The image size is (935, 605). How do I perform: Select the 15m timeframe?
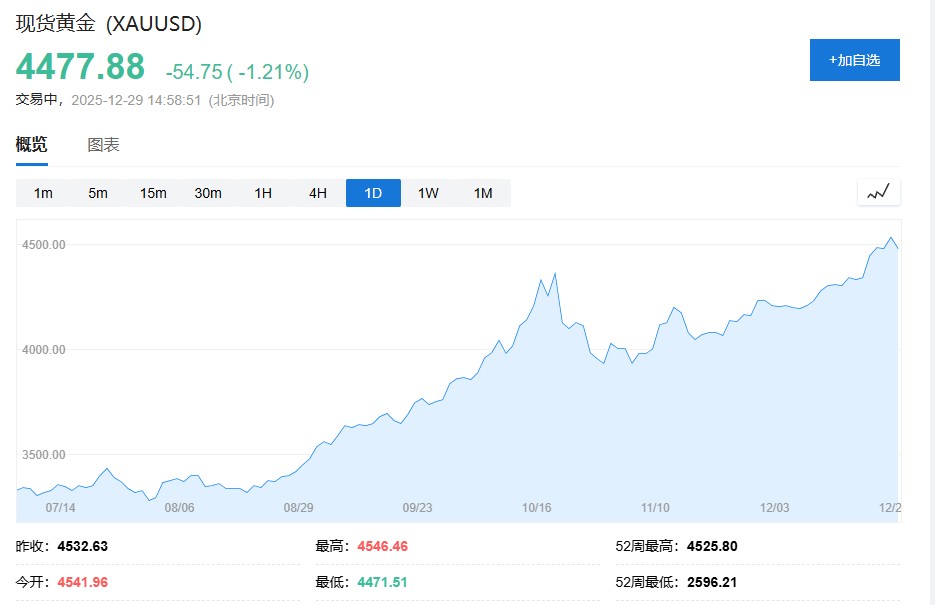(x=153, y=193)
